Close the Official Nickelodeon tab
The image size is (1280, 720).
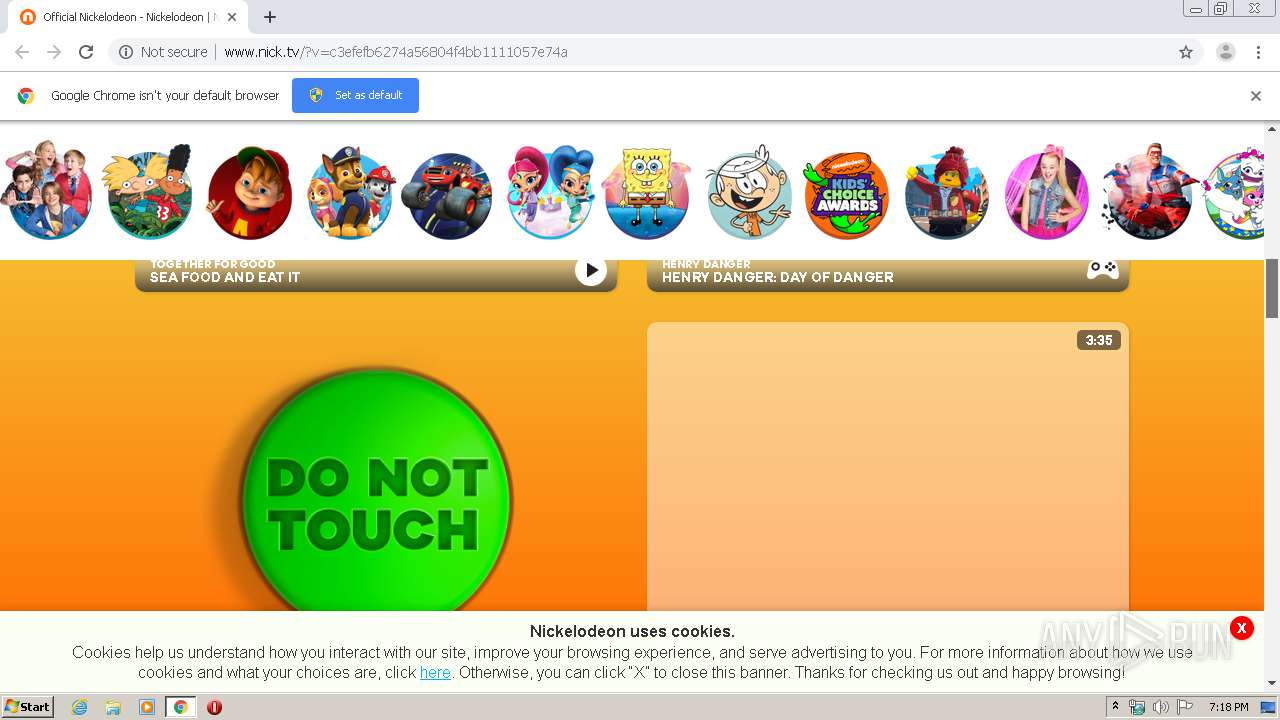pos(232,17)
